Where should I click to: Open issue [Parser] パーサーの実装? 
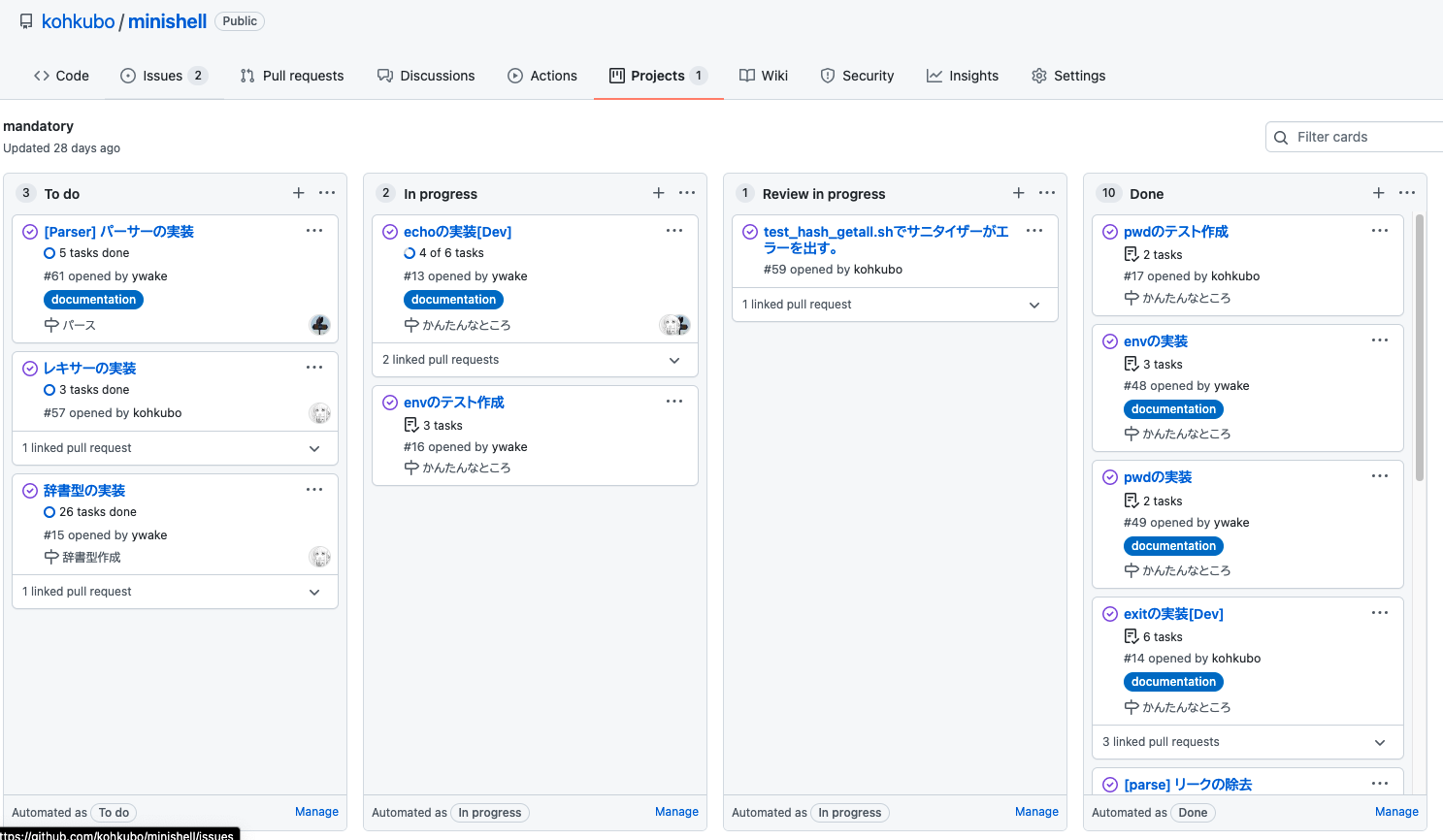tap(118, 232)
